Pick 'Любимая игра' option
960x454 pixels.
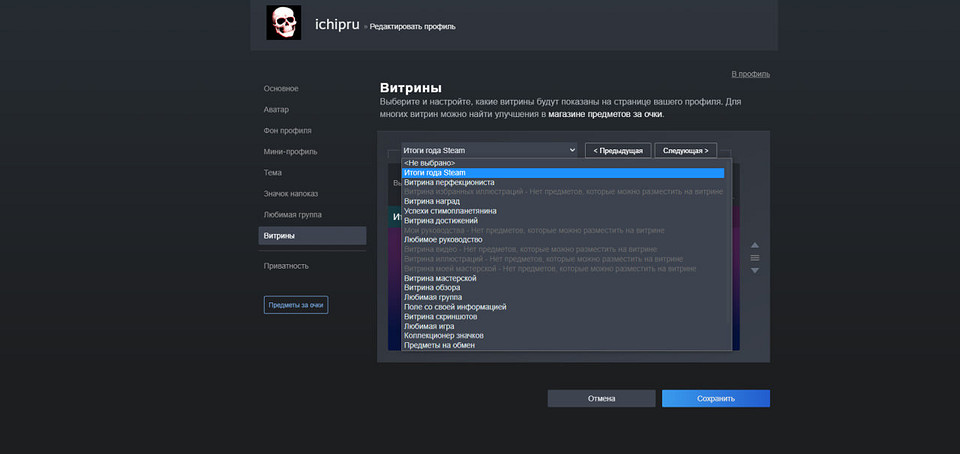tap(563, 326)
